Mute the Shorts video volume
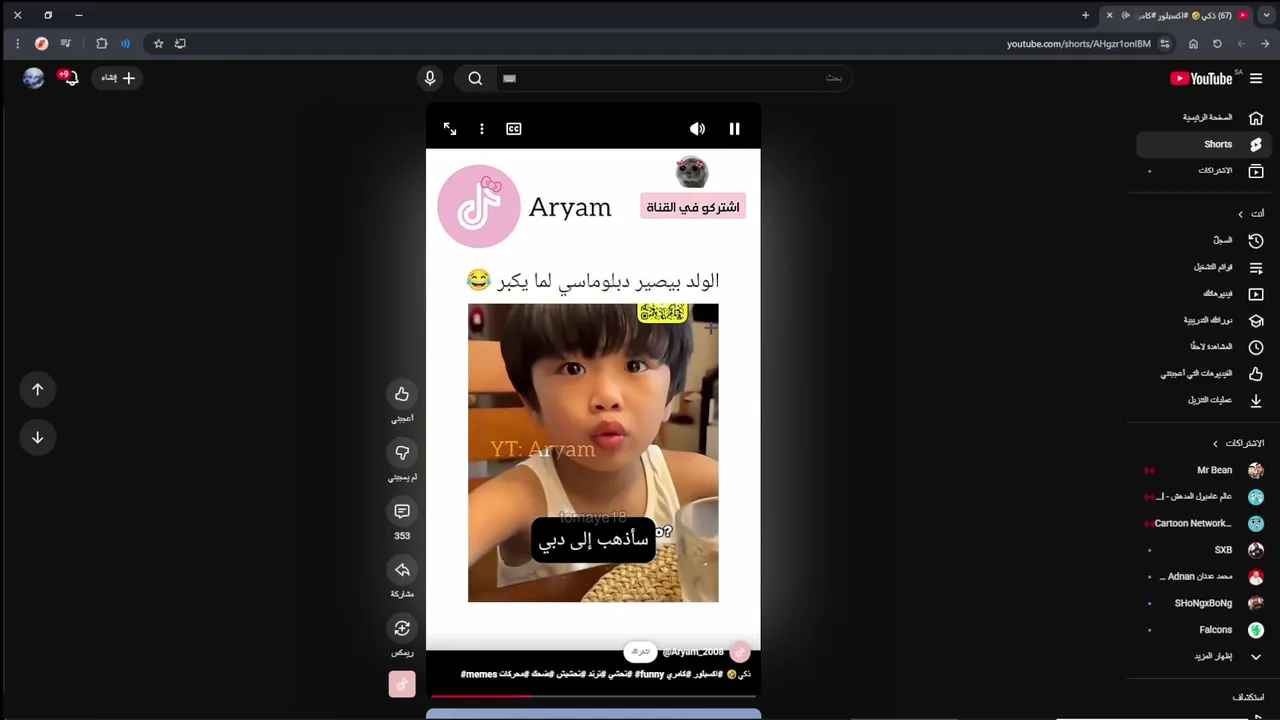Screen dimensions: 1280x720 (697, 129)
